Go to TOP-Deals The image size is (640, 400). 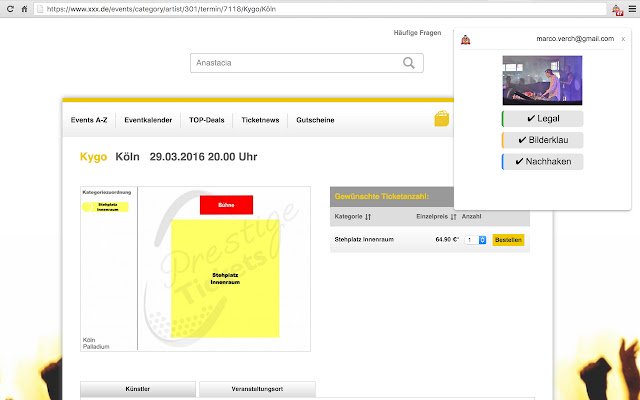pyautogui.click(x=207, y=120)
